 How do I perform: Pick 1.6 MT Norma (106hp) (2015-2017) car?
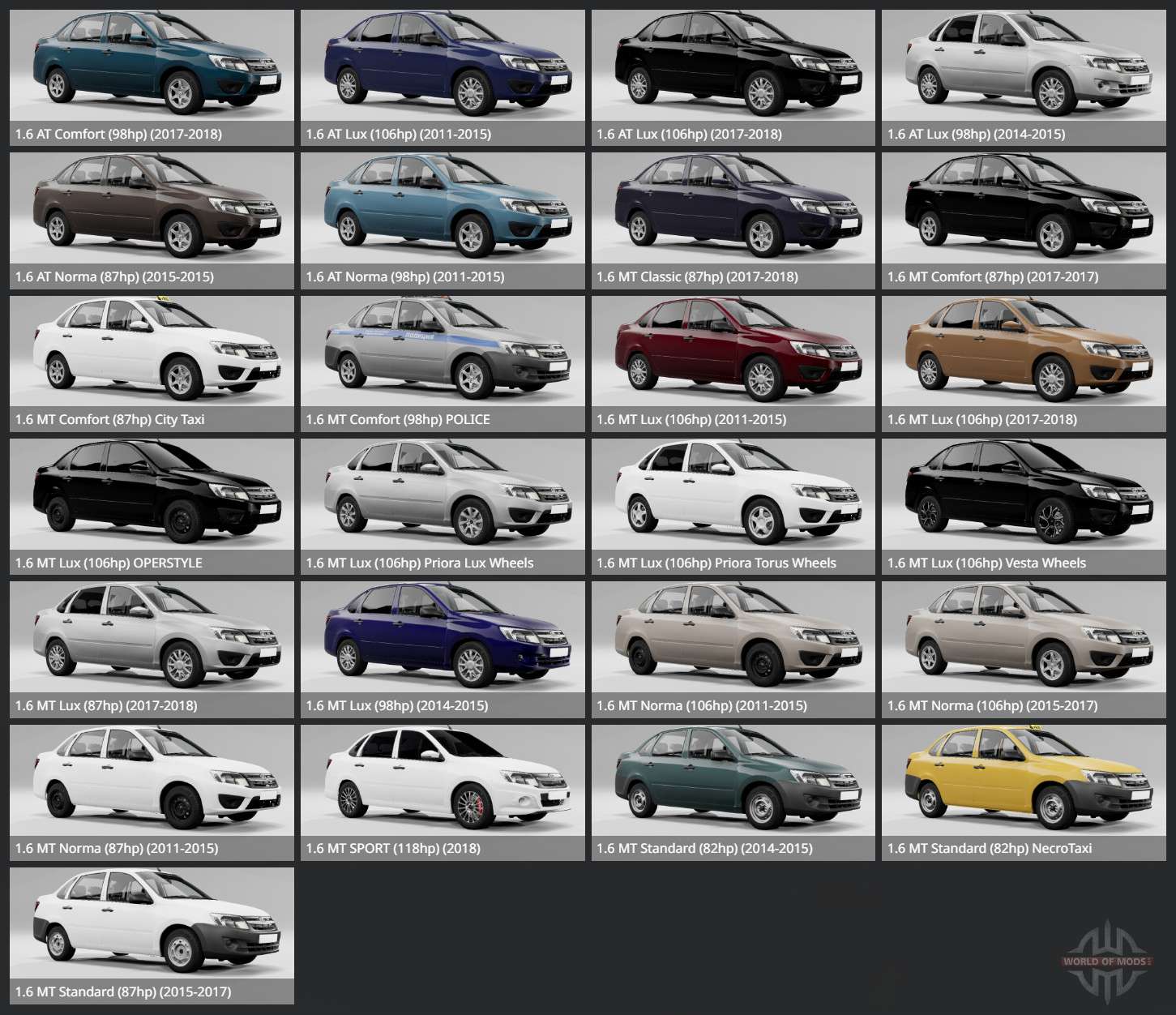point(1024,650)
